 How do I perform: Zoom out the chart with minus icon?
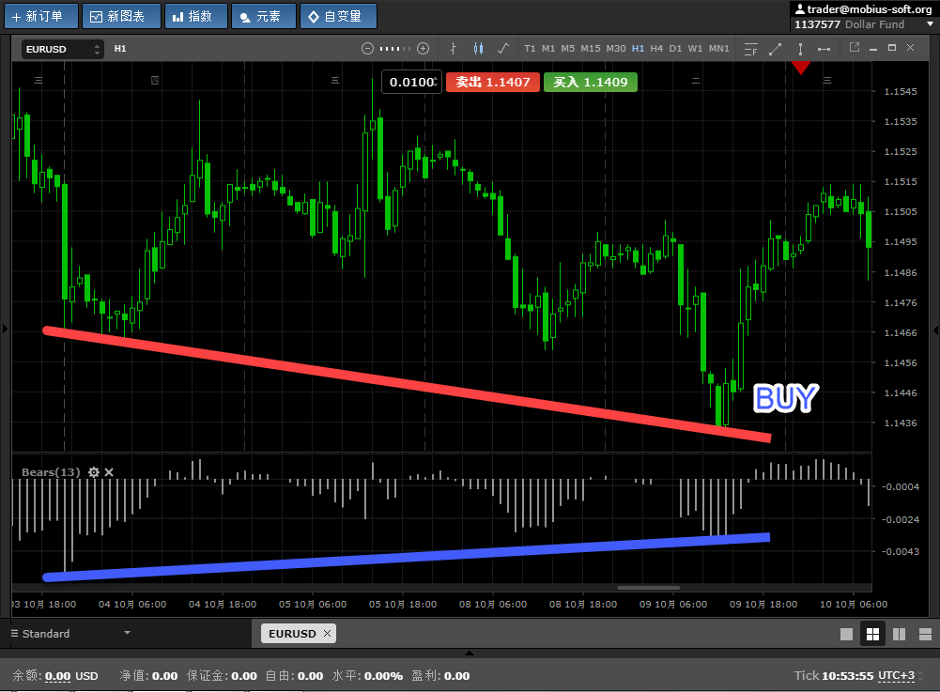367,48
